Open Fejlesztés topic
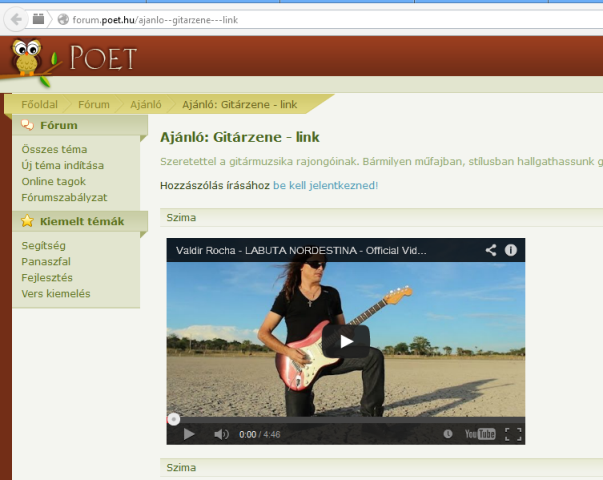Image resolution: width=603 pixels, height=480 pixels. pos(47,278)
